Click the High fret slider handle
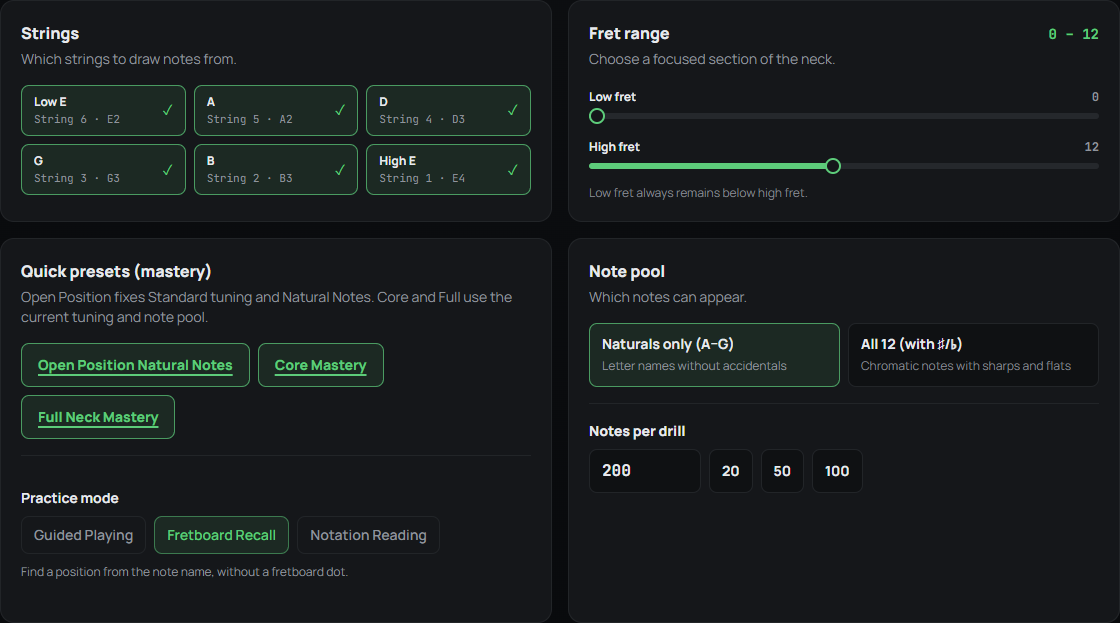 coord(833,166)
